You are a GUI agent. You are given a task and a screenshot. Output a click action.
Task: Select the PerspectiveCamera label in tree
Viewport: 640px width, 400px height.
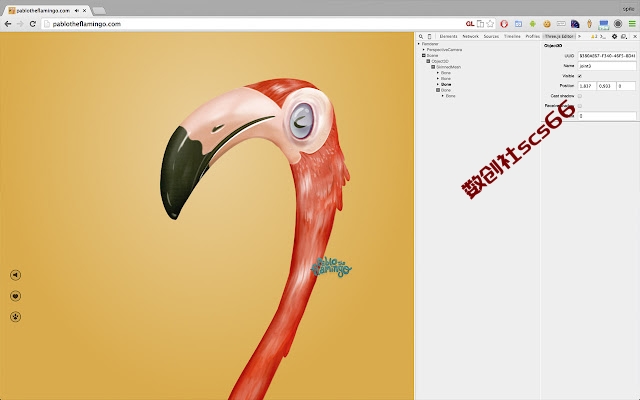coord(444,49)
